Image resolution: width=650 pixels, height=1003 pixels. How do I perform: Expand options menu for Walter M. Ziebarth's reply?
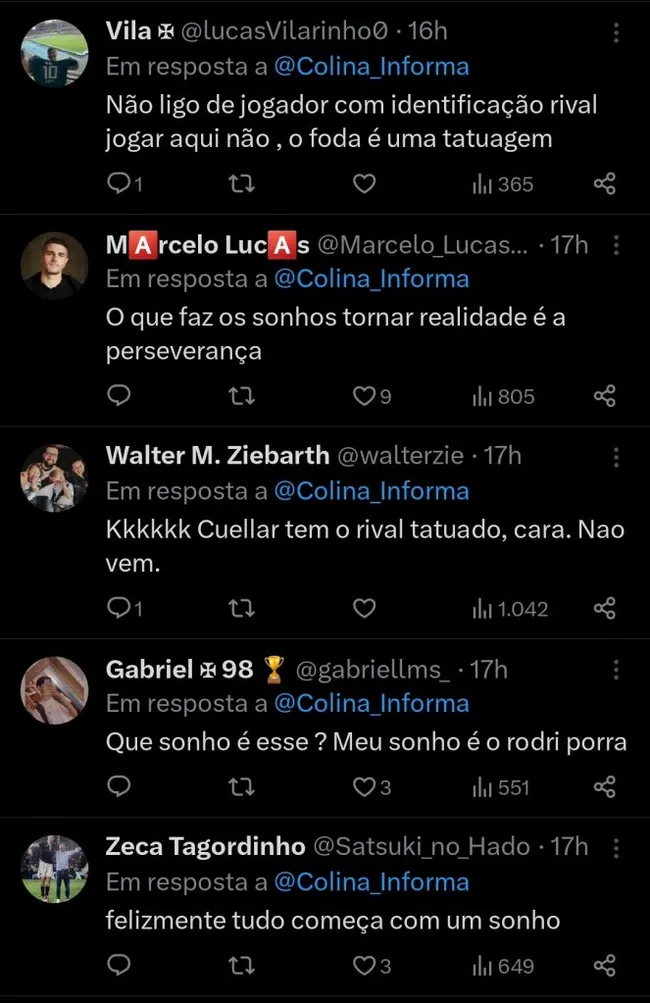click(616, 458)
